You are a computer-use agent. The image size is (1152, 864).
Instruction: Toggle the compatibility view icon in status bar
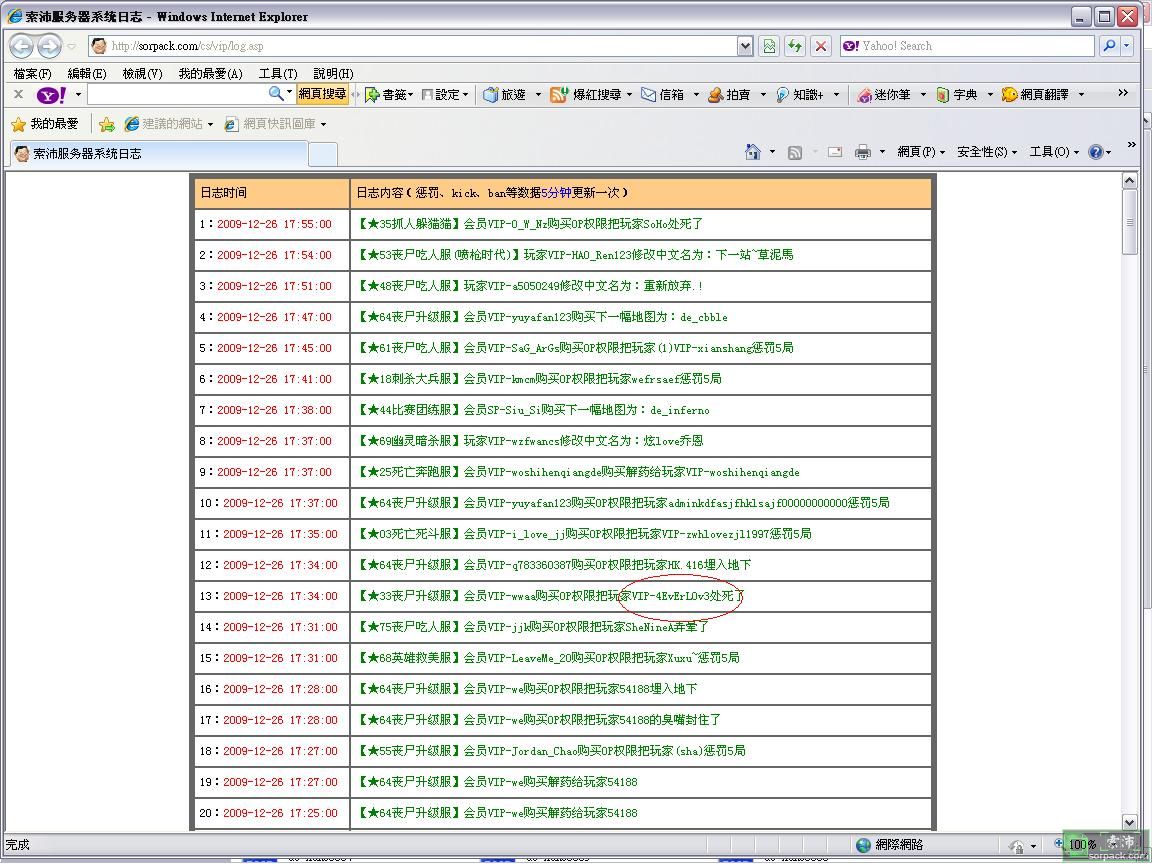(x=770, y=45)
